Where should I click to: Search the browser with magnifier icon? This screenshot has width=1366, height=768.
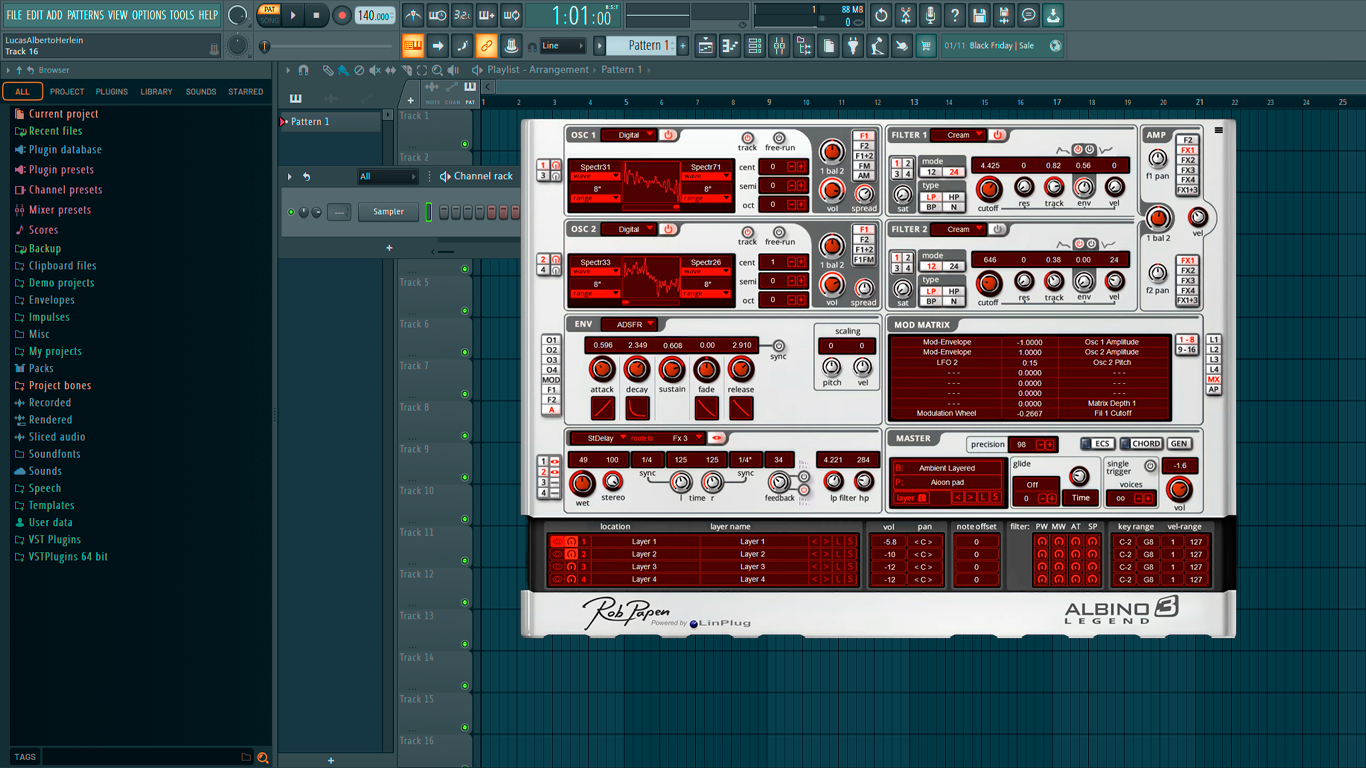tap(263, 758)
